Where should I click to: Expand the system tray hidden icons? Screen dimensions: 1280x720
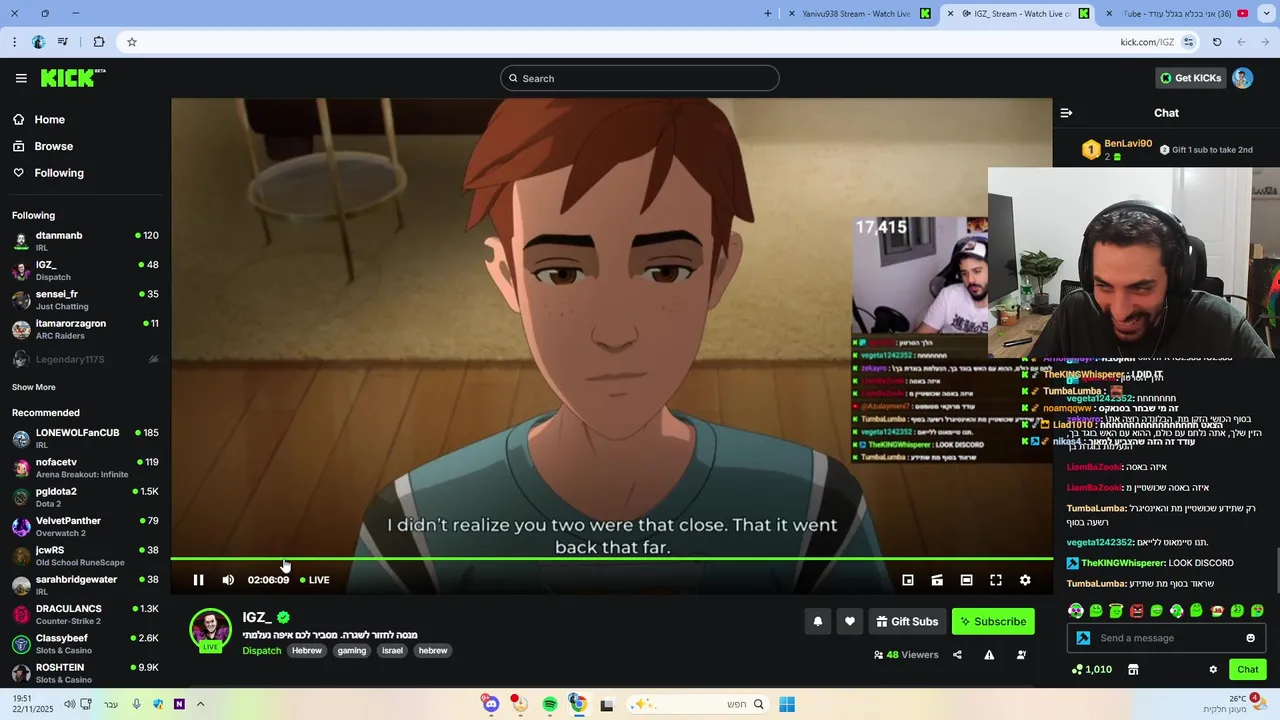pos(200,704)
